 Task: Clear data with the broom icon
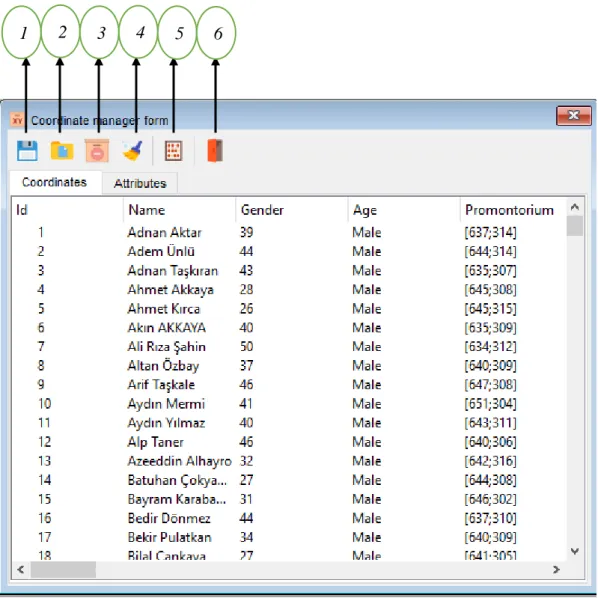pyautogui.click(x=132, y=151)
